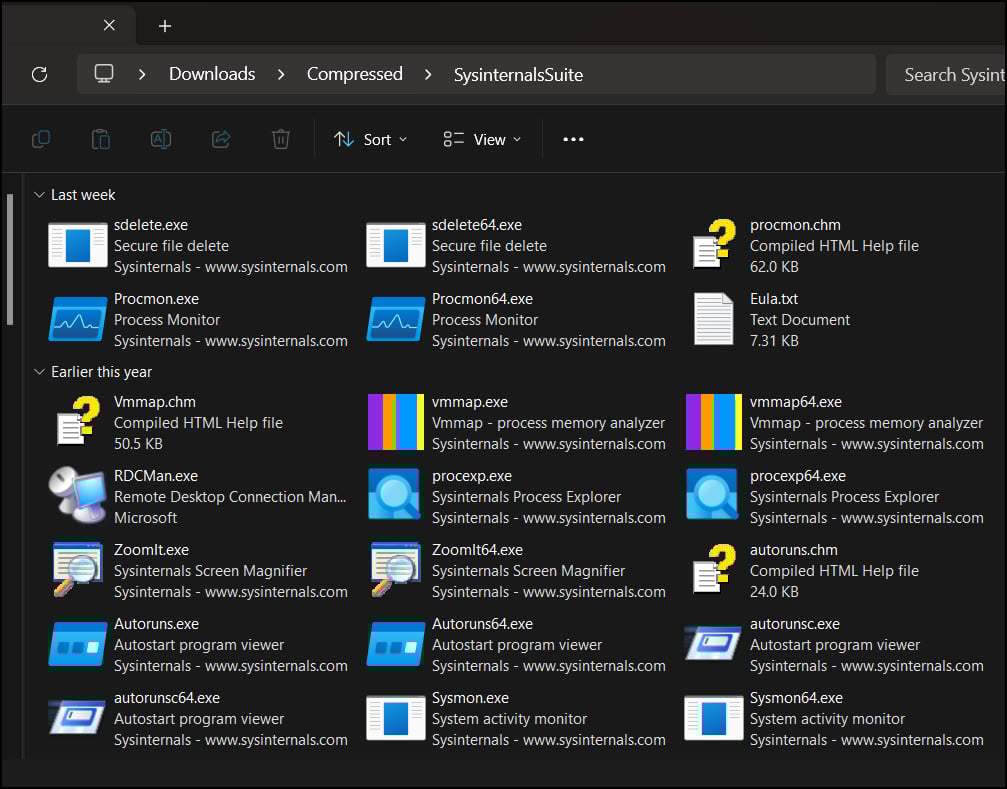Click the RDCMan.exe file name
The image size is (1007, 789).
click(156, 476)
